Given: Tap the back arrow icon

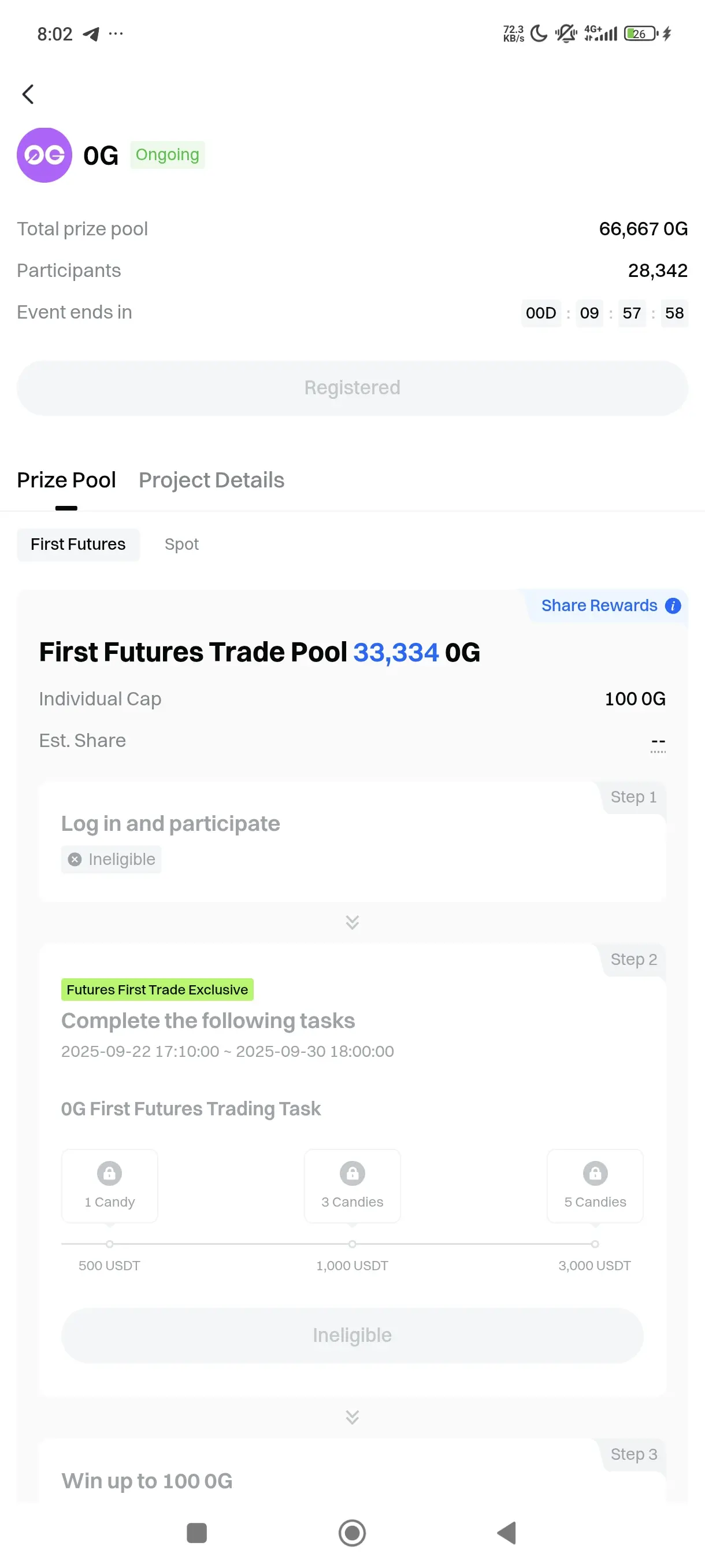Looking at the screenshot, I should point(28,94).
